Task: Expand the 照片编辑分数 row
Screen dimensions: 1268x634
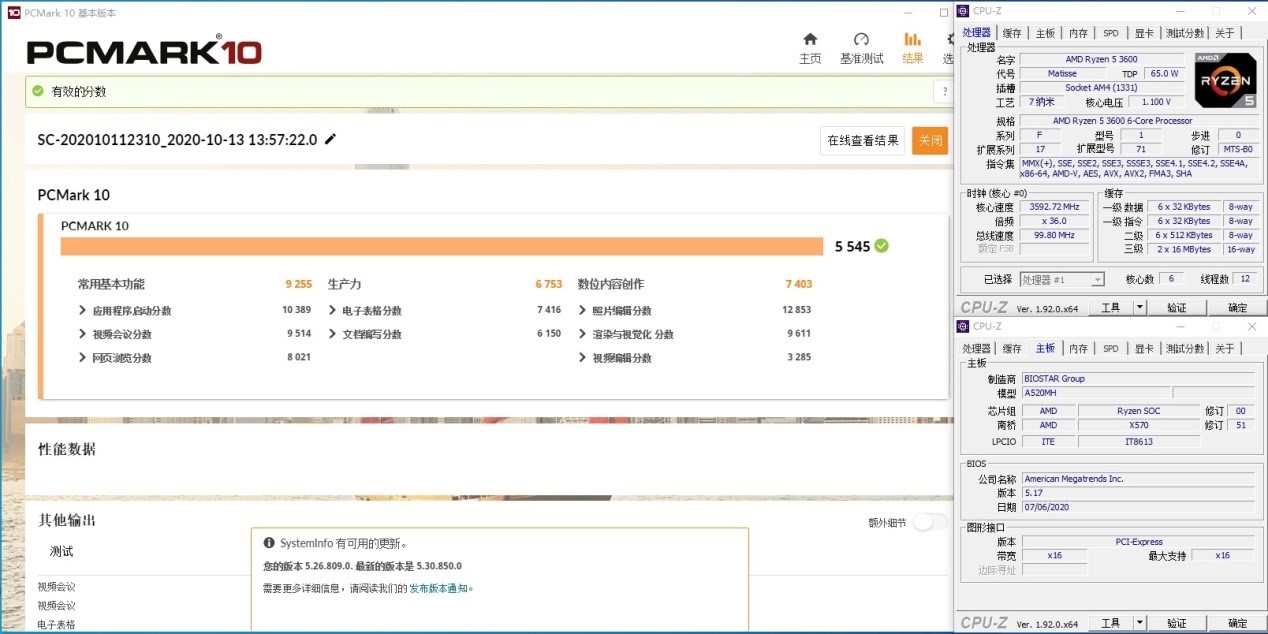Action: coord(582,310)
